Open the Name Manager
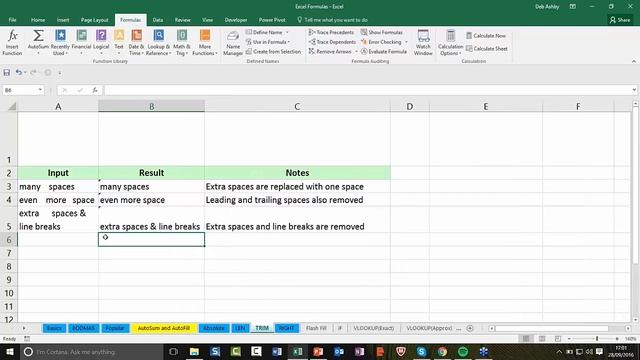640x360 pixels. pyautogui.click(x=233, y=42)
